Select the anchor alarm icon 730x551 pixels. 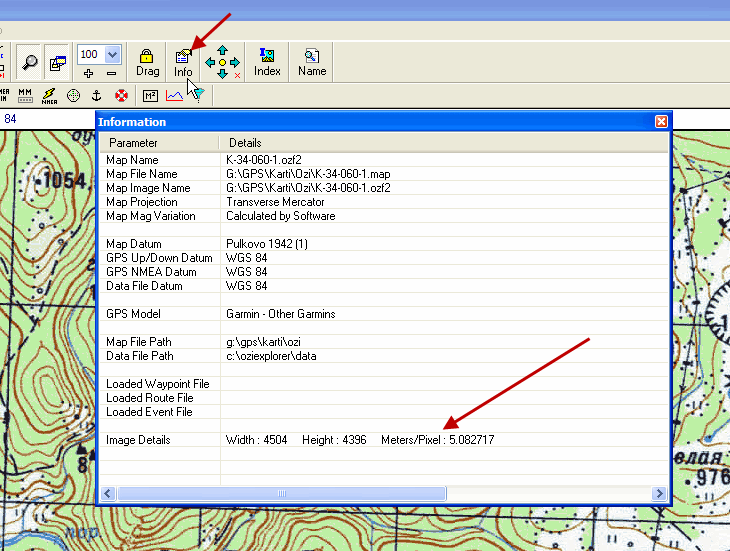coord(97,96)
